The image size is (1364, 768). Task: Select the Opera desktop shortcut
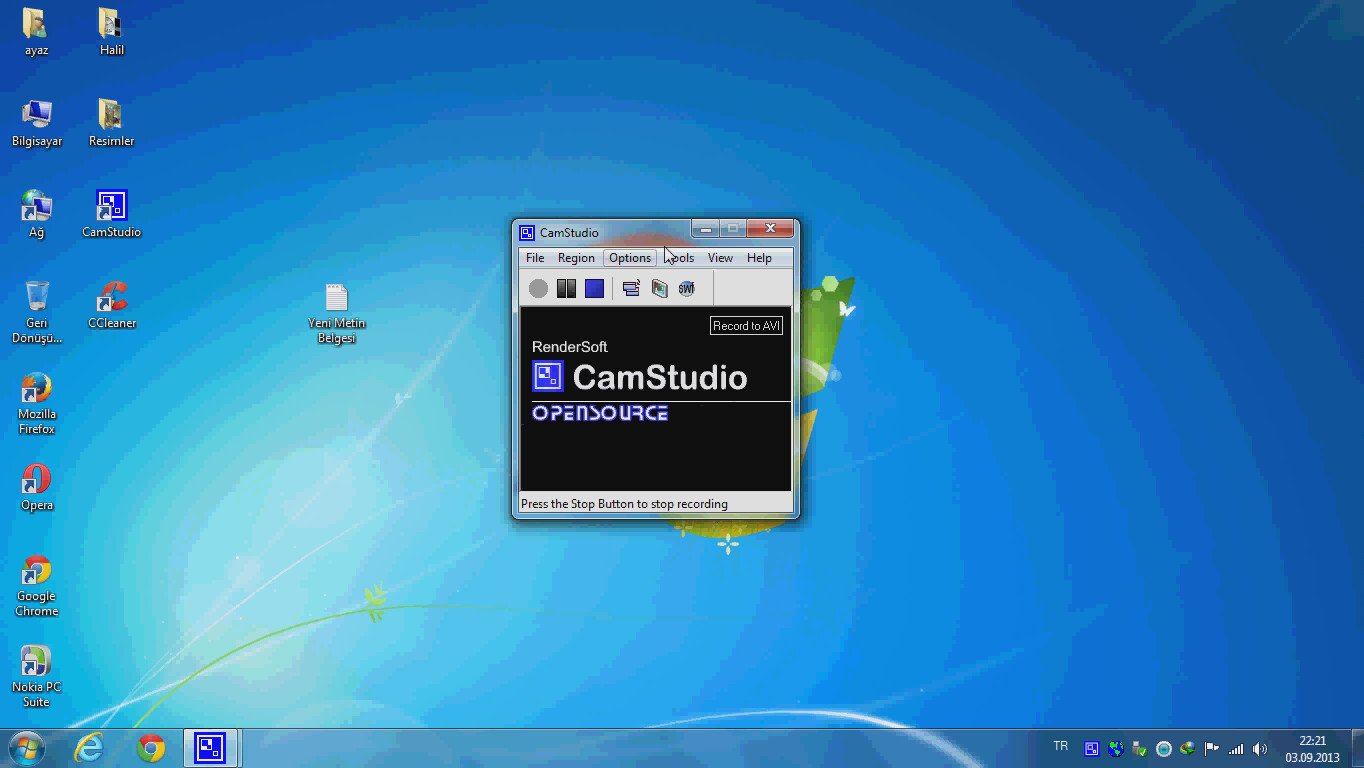pyautogui.click(x=36, y=487)
